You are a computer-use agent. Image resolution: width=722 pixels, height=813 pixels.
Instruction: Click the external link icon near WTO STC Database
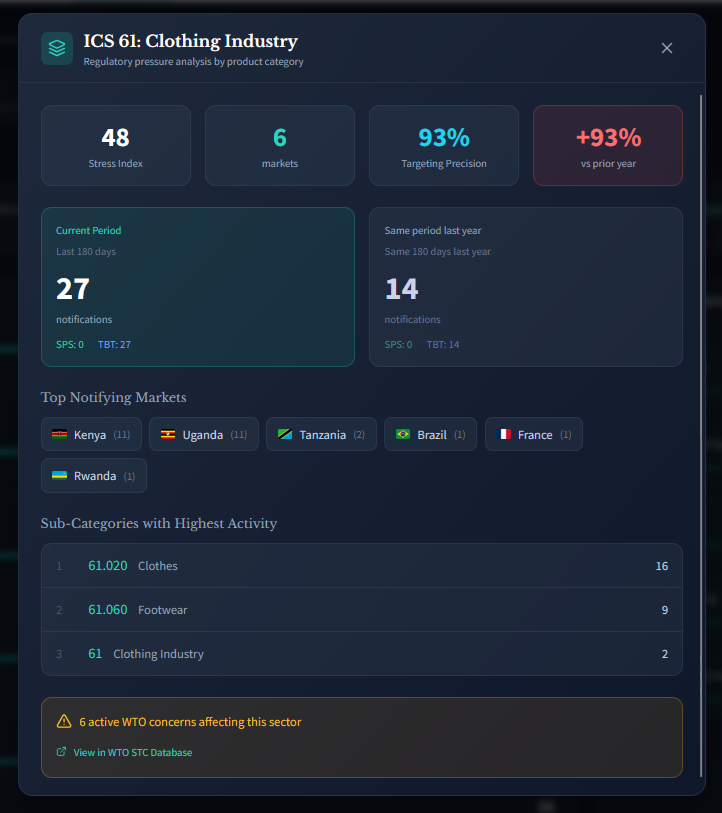click(x=62, y=752)
